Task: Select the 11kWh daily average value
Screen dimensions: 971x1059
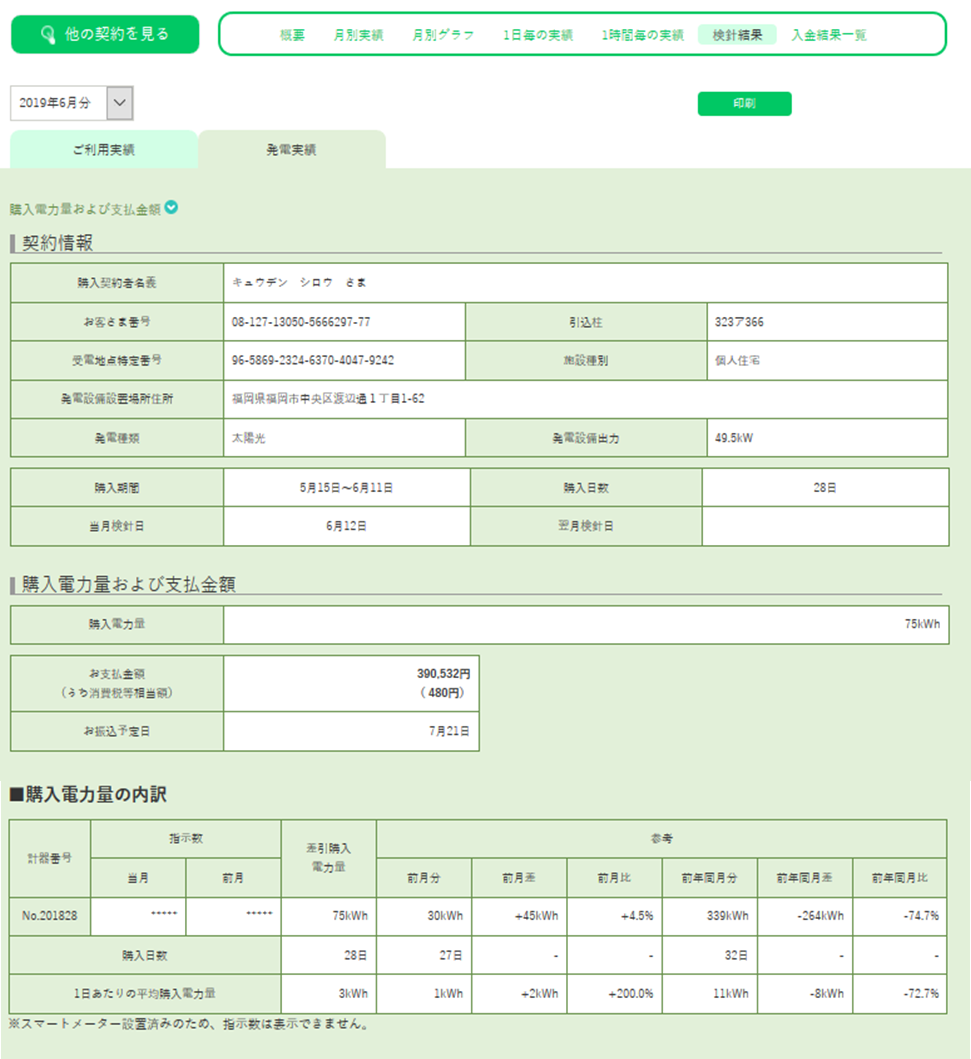Action: 731,994
